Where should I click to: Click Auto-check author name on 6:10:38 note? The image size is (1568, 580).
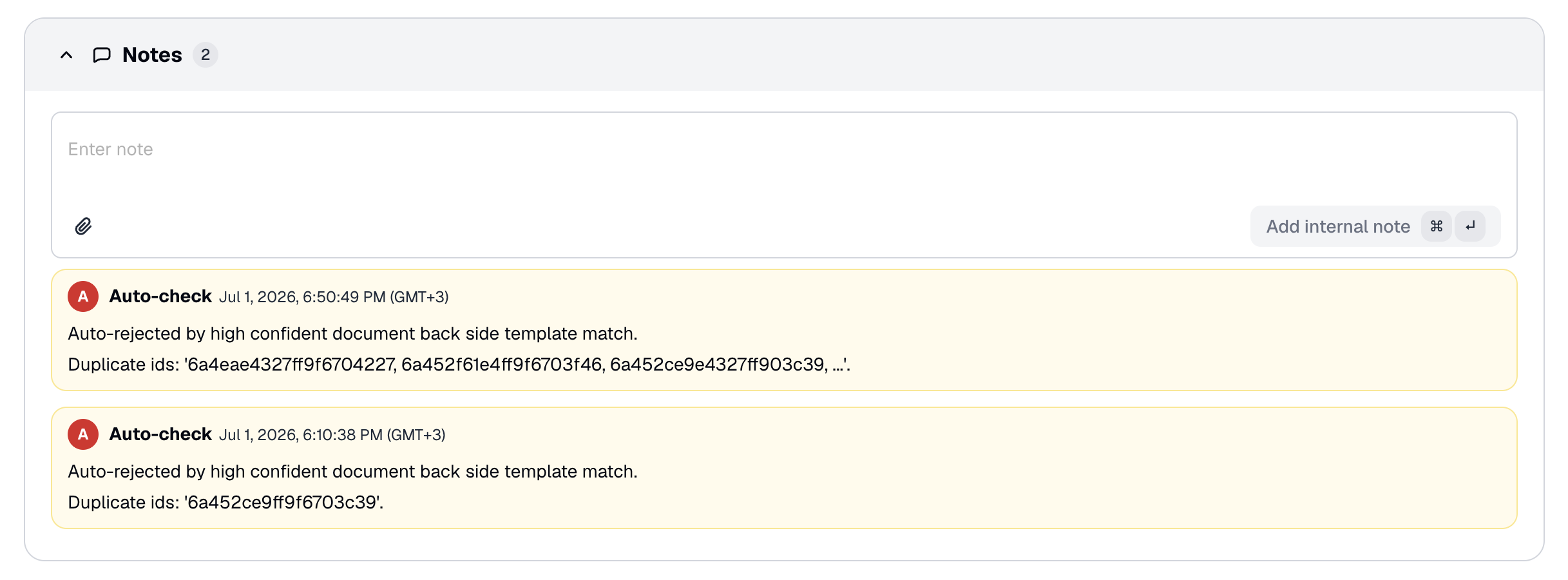(160, 434)
